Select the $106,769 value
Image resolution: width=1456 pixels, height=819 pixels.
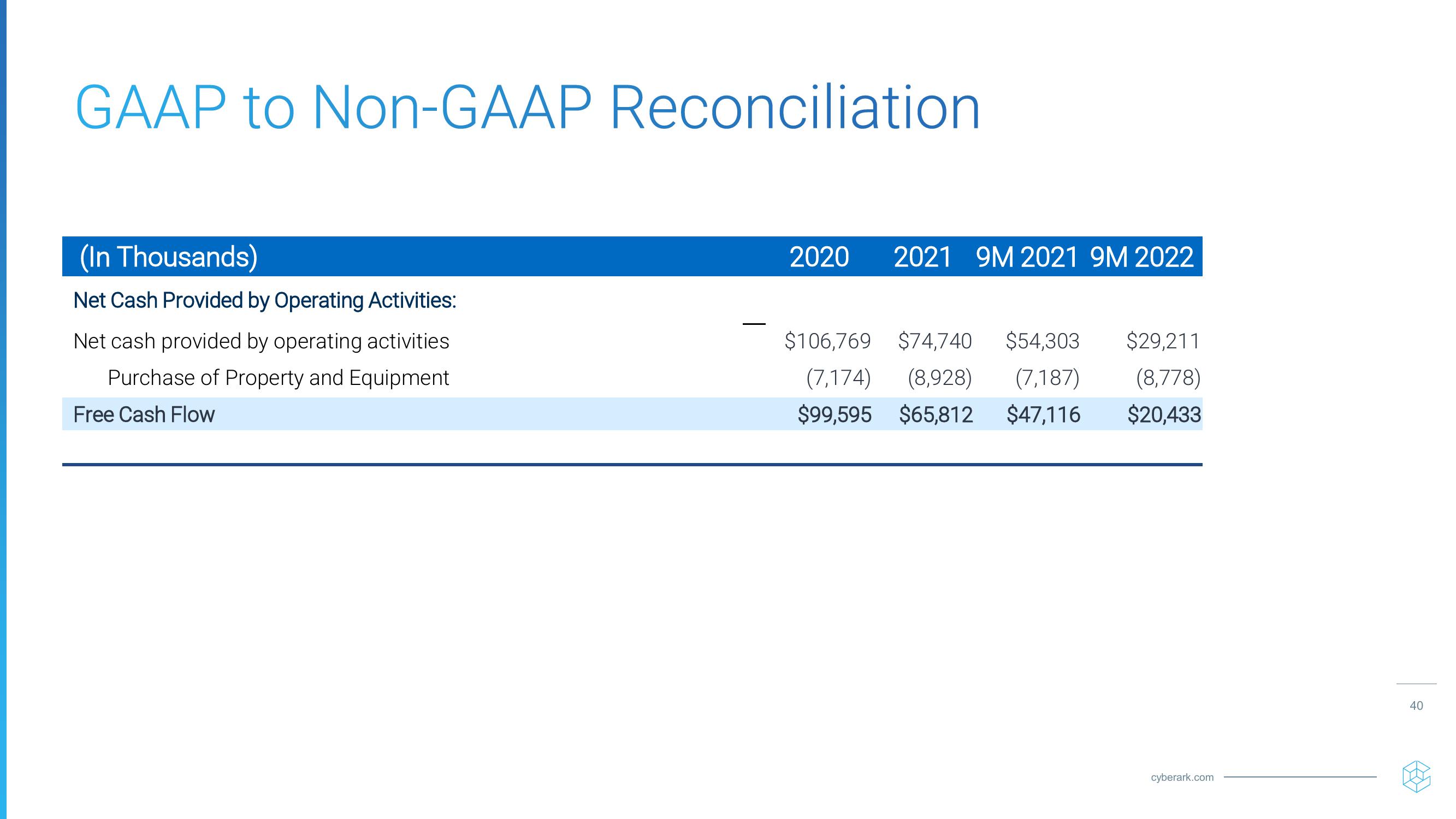pyautogui.click(x=827, y=341)
